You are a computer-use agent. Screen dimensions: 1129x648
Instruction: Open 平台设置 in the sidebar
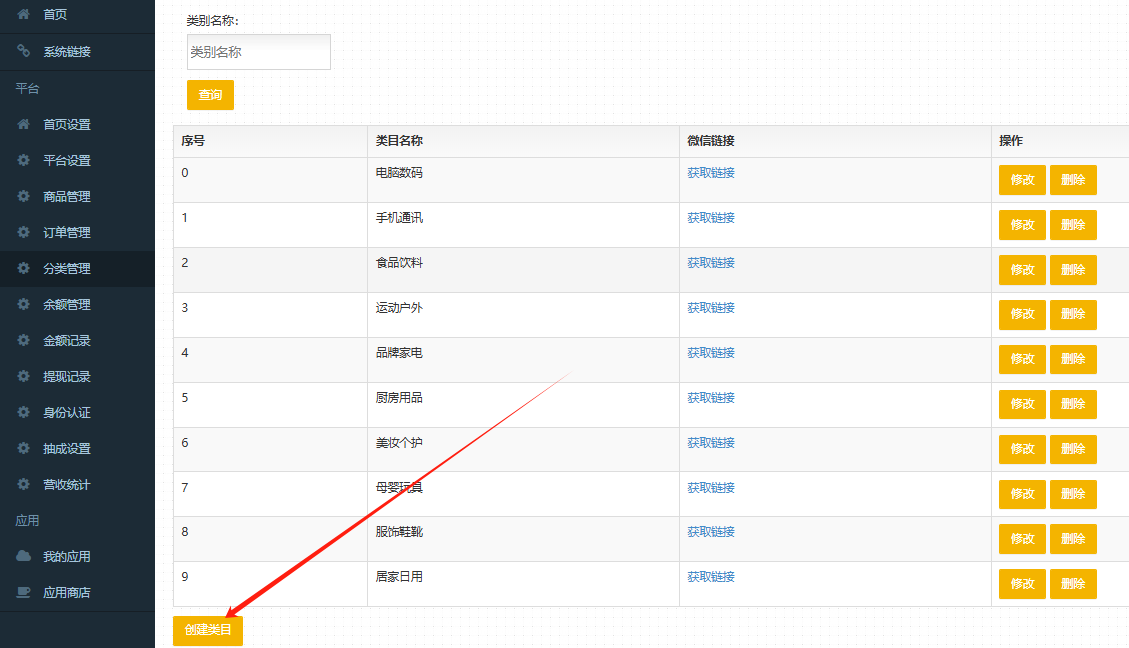(x=67, y=161)
